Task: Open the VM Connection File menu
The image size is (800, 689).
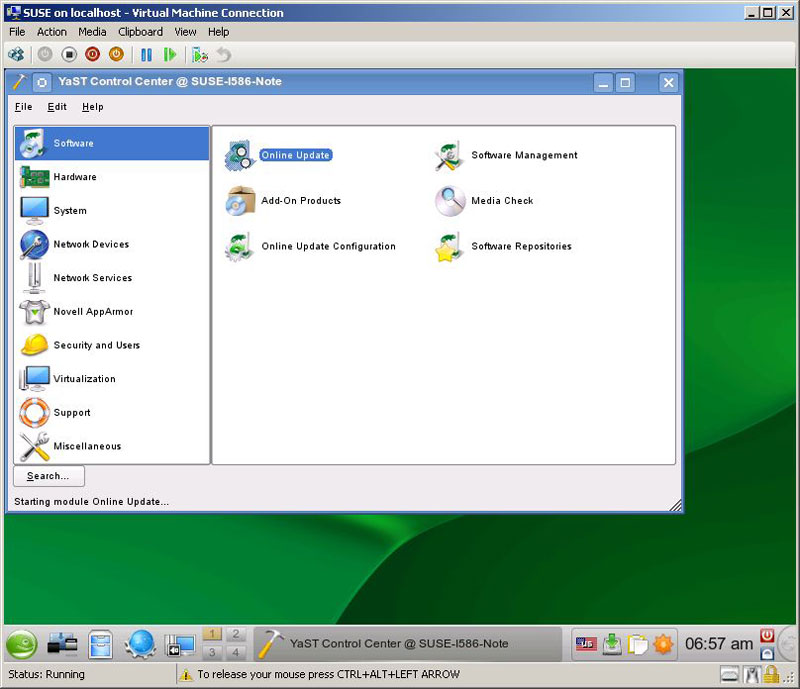Action: (x=17, y=32)
